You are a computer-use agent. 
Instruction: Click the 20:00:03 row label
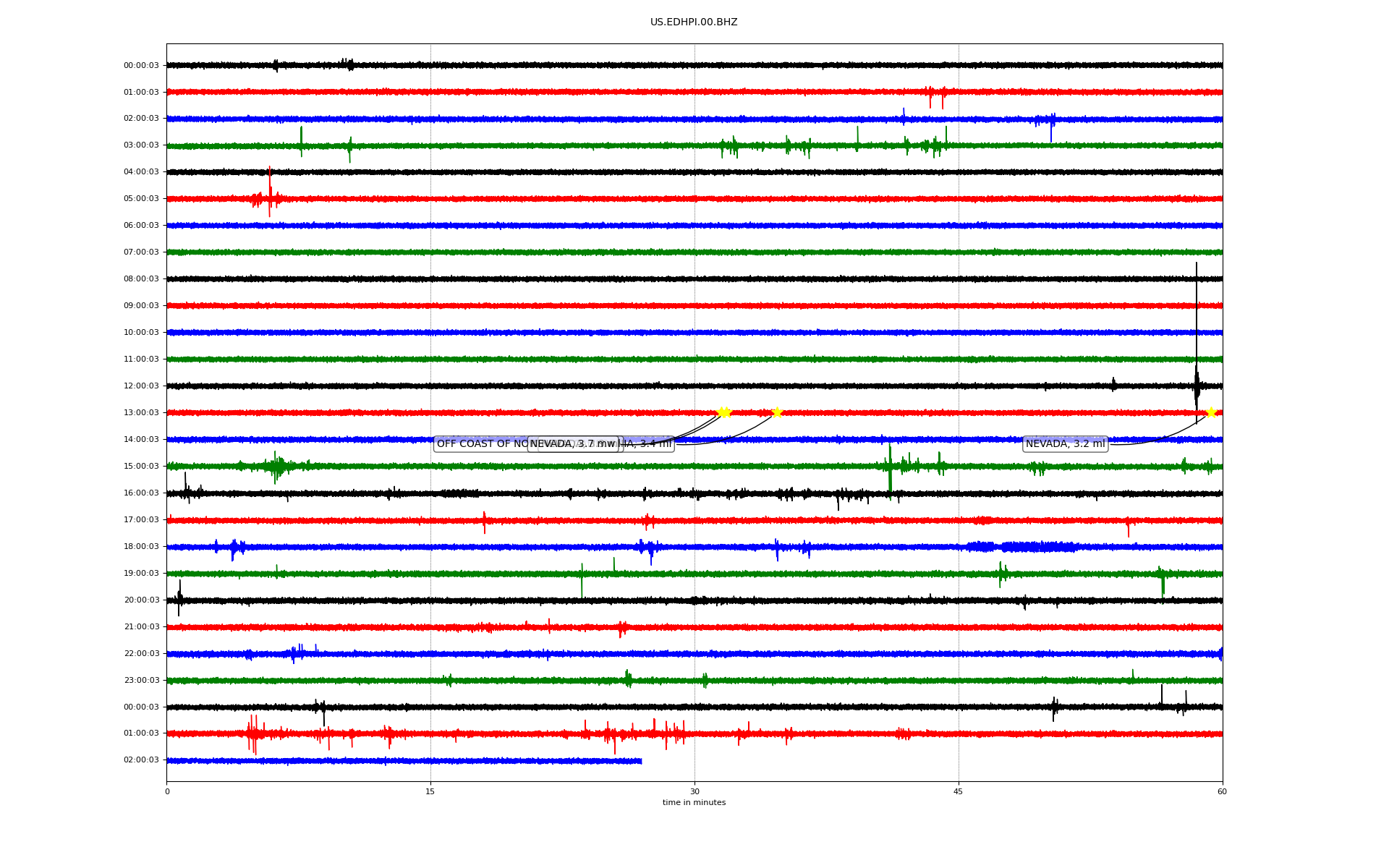tap(141, 600)
